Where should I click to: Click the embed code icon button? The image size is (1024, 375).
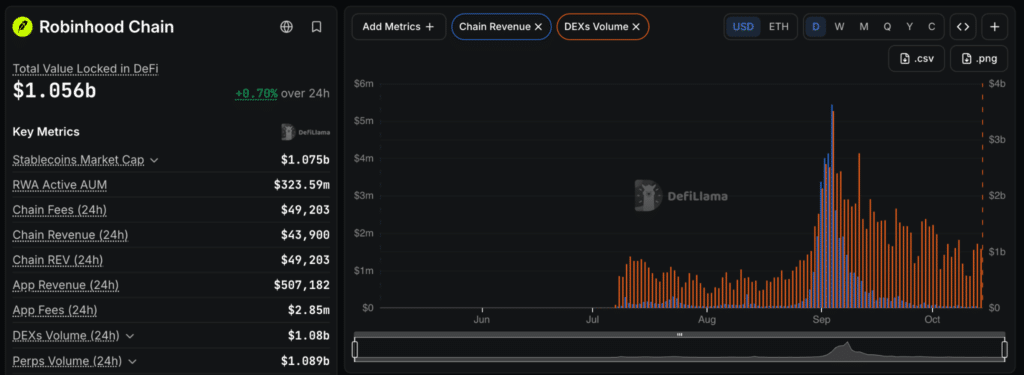click(x=963, y=27)
